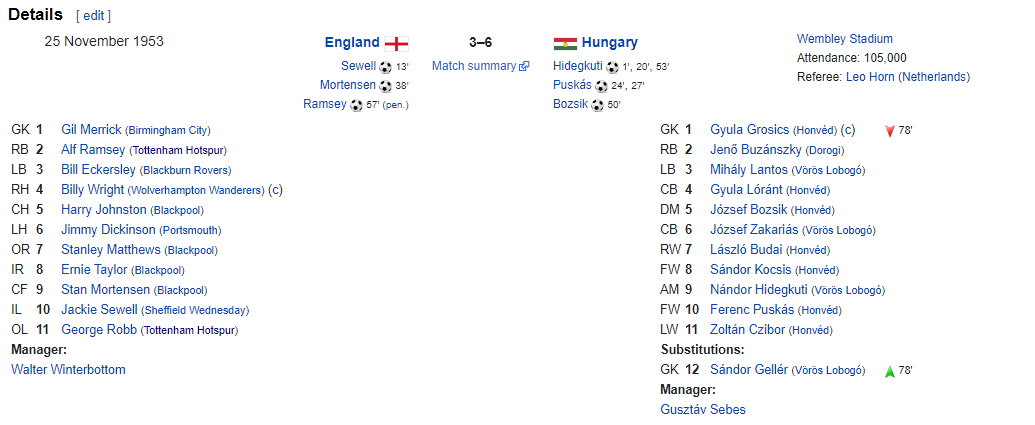
Task: Click the Hungary flag icon
Action: [565, 43]
